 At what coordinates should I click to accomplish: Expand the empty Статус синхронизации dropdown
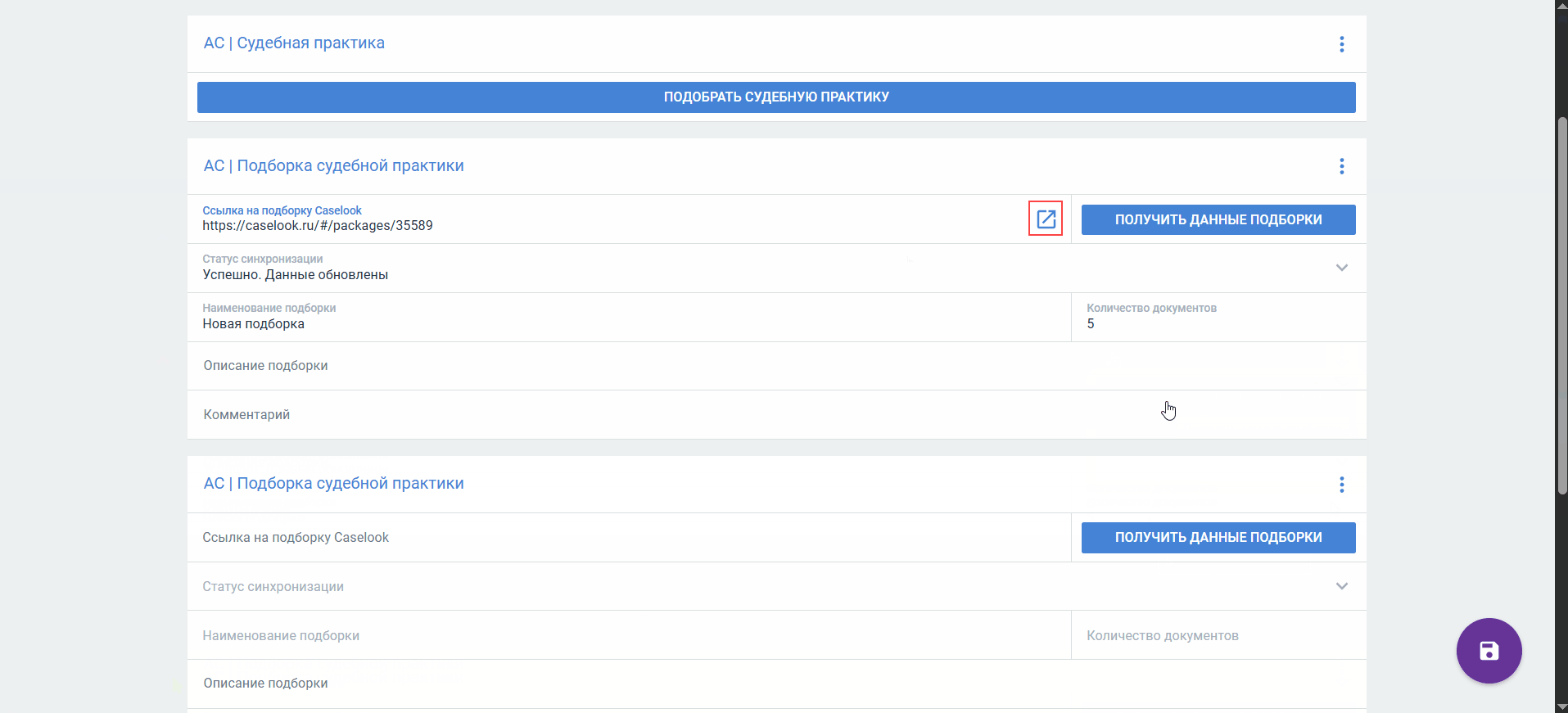click(x=1341, y=586)
